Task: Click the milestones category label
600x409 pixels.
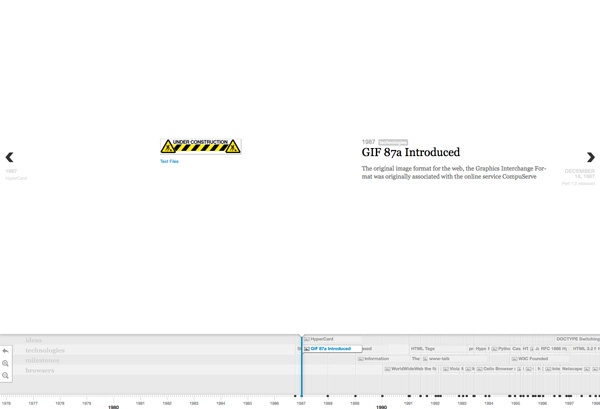Action: tap(42, 360)
